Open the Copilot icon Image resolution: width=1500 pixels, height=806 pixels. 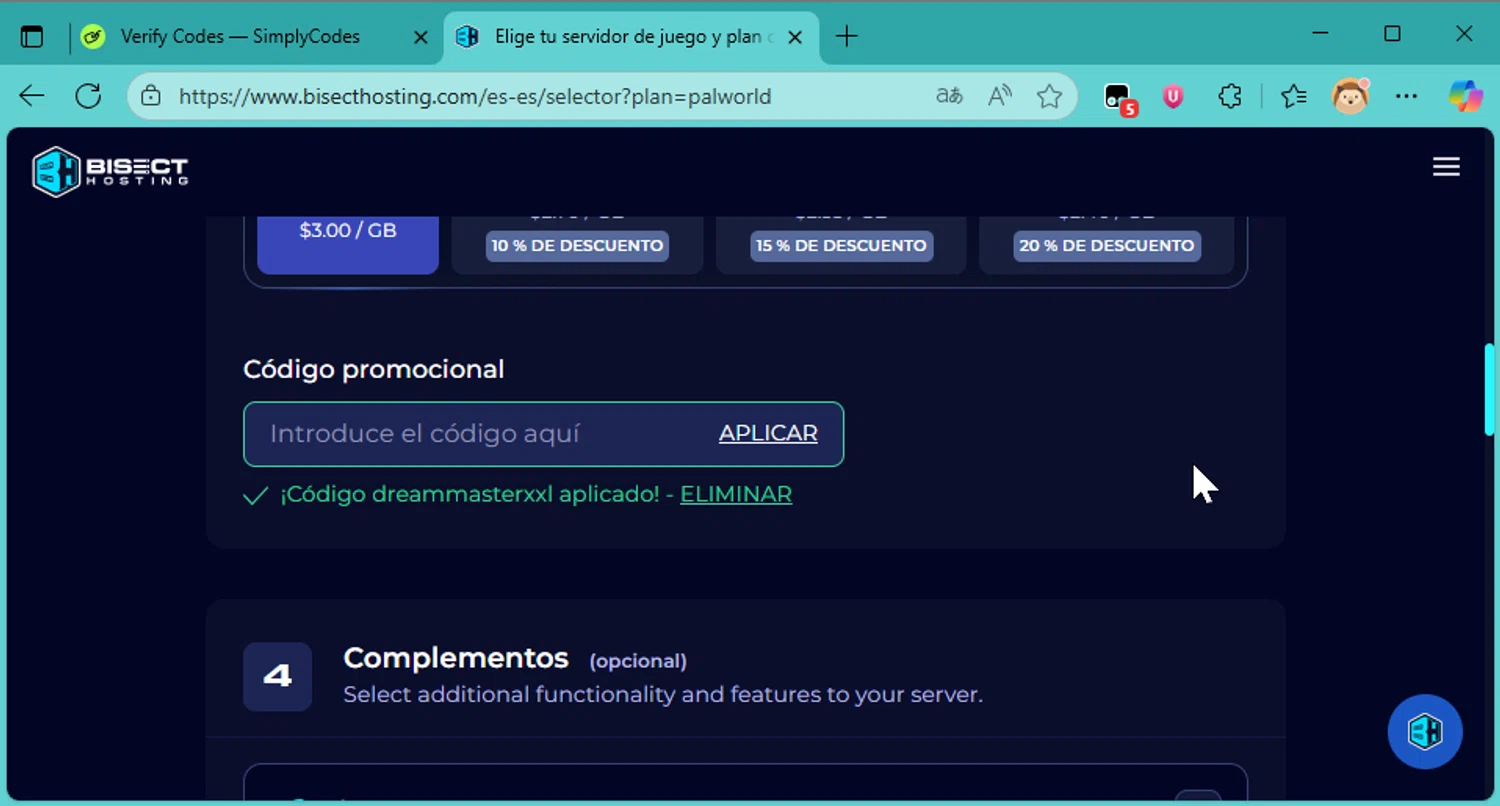pos(1466,96)
